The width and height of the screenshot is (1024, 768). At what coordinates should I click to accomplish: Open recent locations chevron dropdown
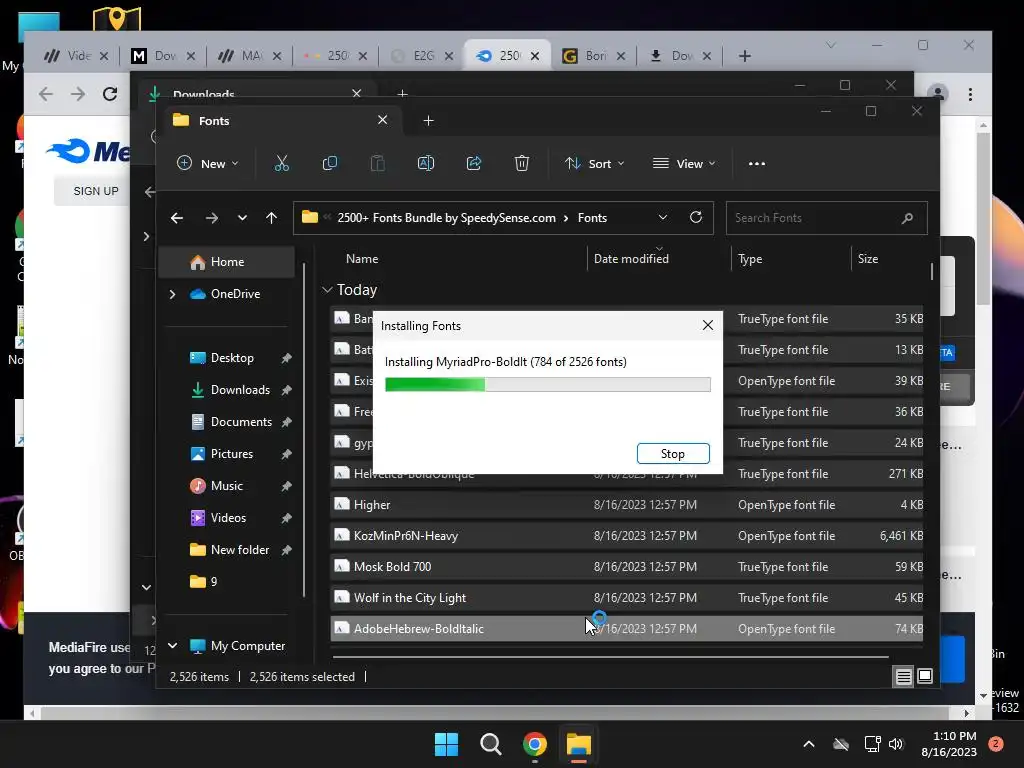tap(242, 218)
